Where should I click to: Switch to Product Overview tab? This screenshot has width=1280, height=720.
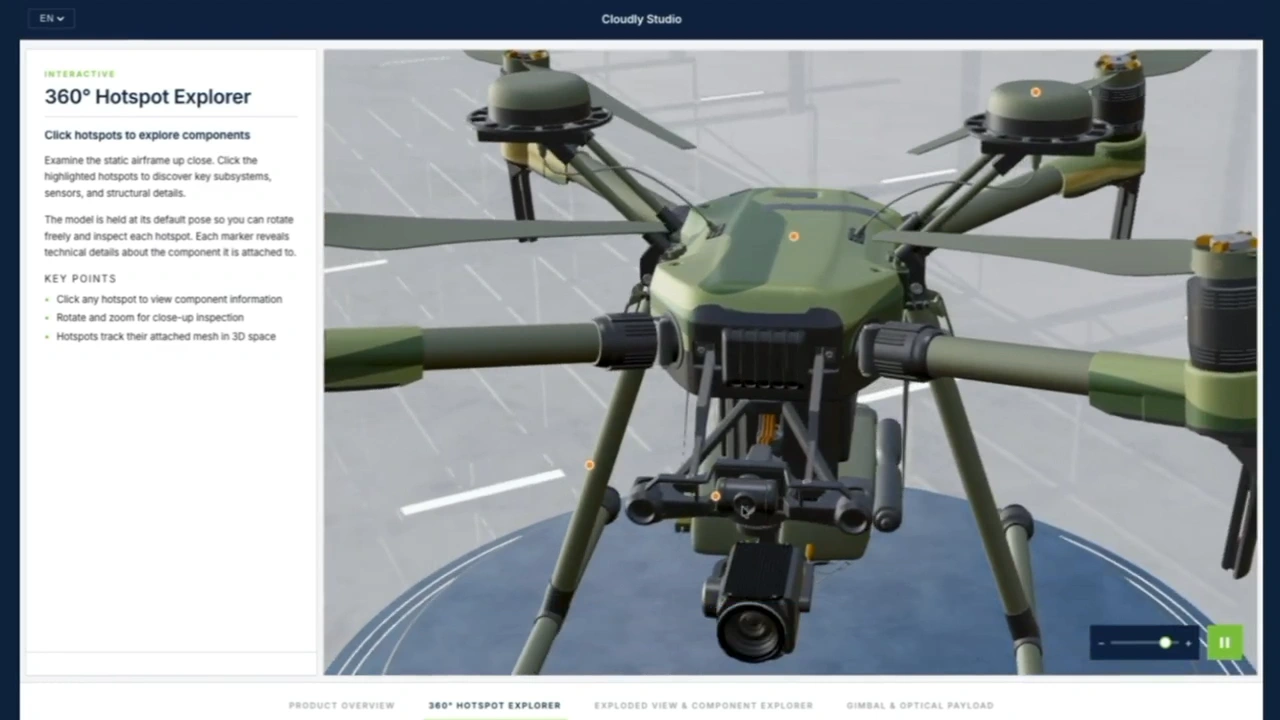click(342, 705)
